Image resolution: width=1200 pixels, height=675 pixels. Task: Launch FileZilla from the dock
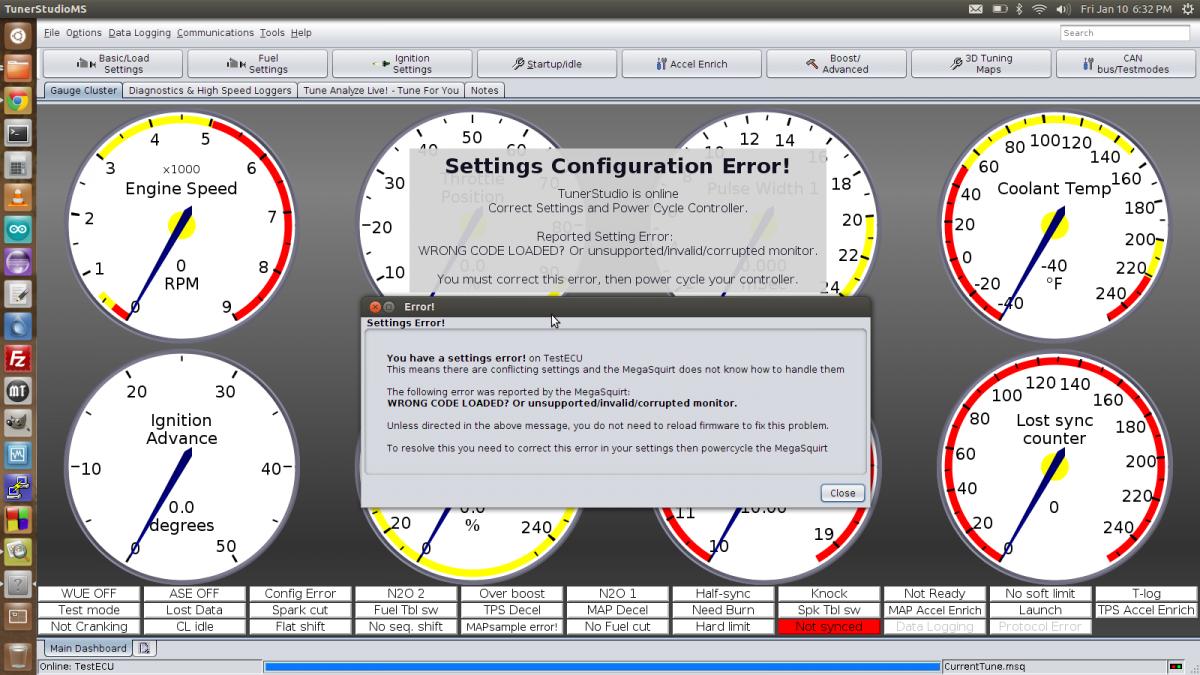point(18,359)
